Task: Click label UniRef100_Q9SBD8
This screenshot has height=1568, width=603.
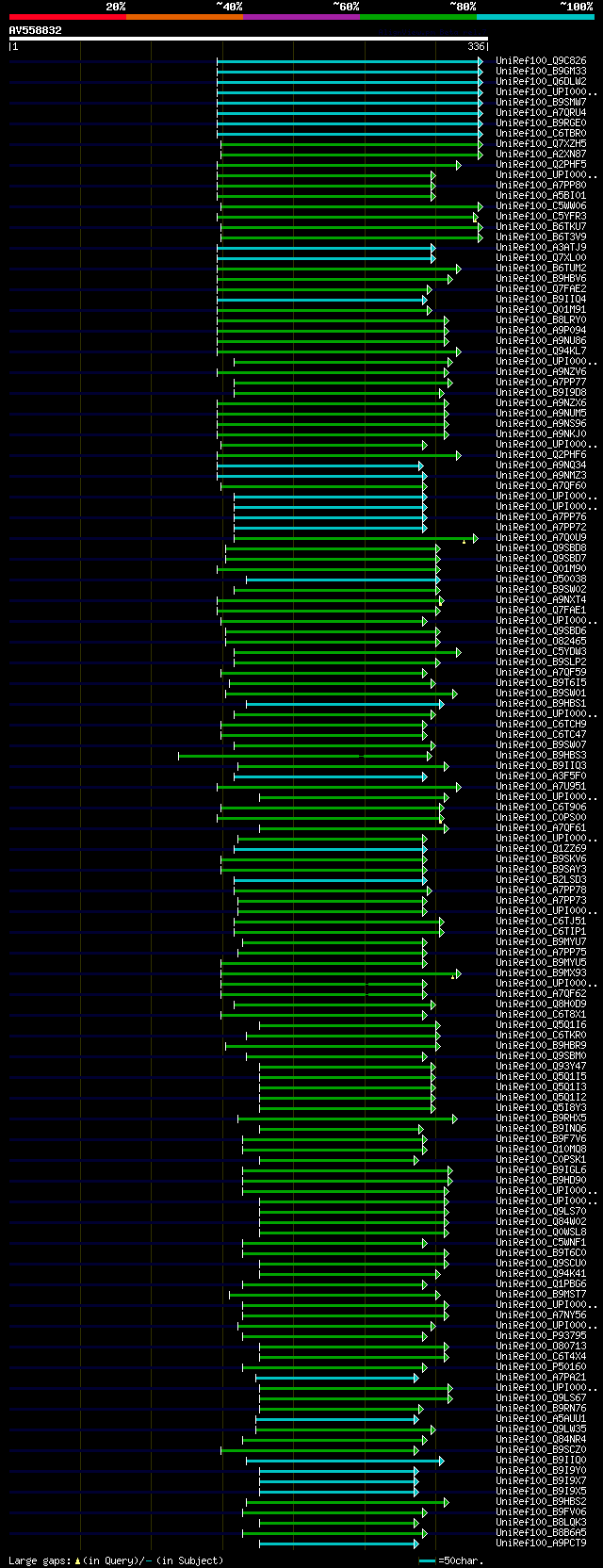Action: coord(541,548)
